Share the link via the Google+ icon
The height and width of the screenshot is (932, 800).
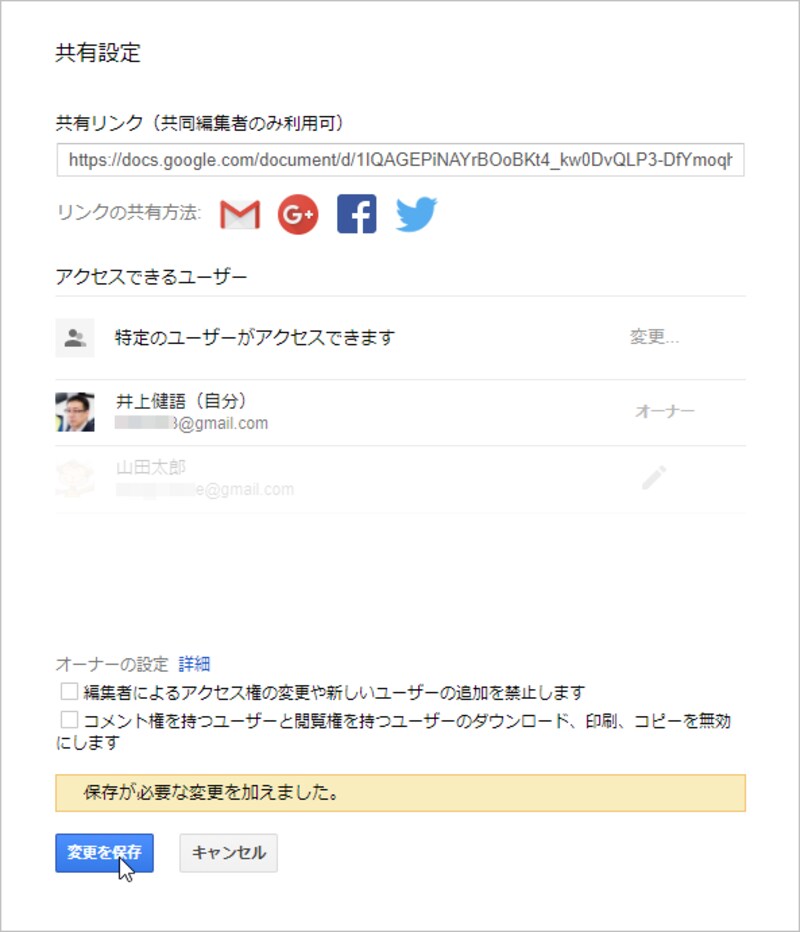298,213
